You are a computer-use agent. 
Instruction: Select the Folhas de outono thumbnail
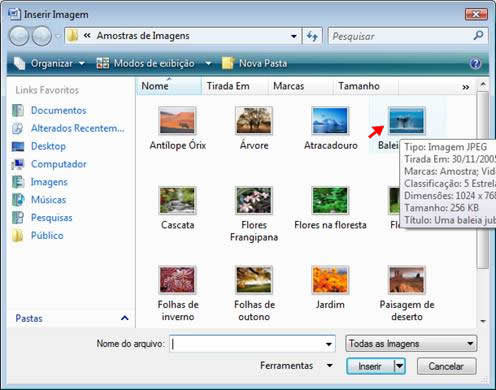pos(254,280)
